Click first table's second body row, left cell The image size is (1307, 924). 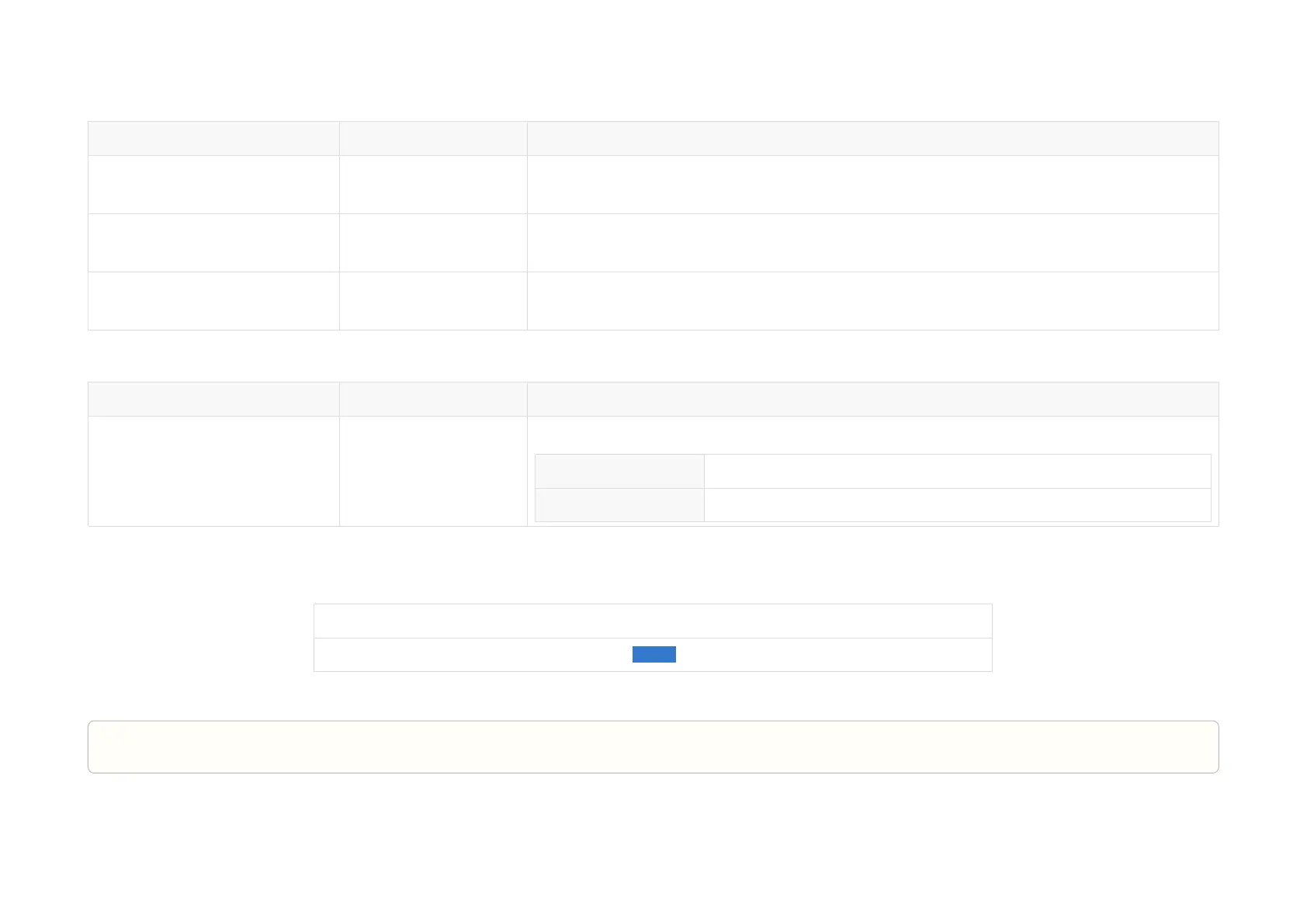point(213,243)
